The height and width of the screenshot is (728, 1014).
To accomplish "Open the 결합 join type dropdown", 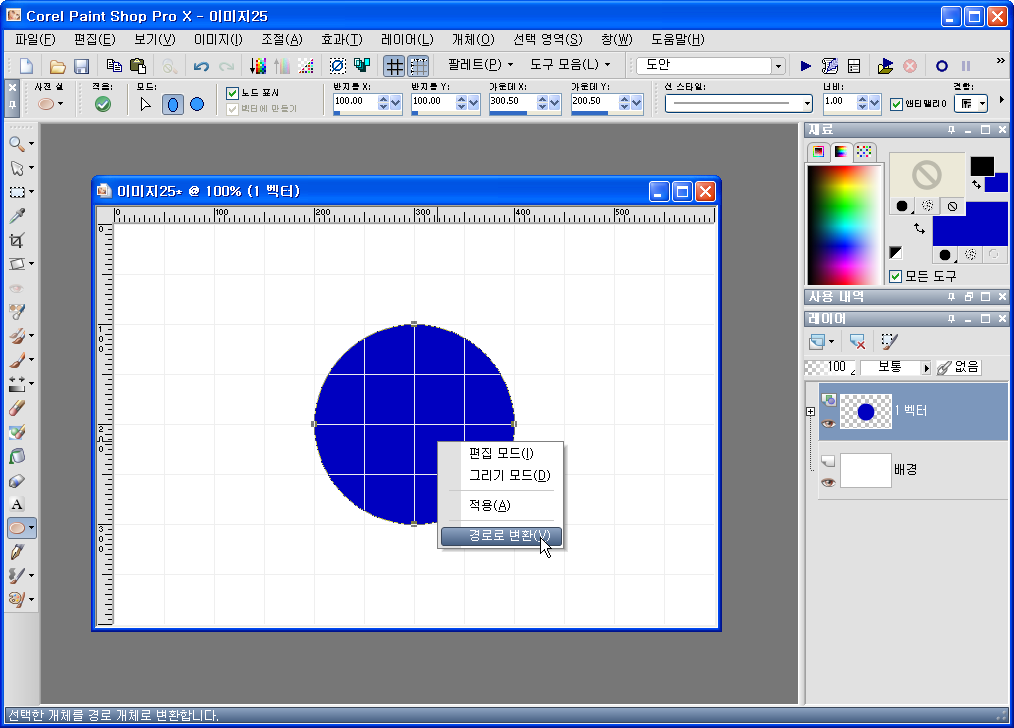I will 982,103.
